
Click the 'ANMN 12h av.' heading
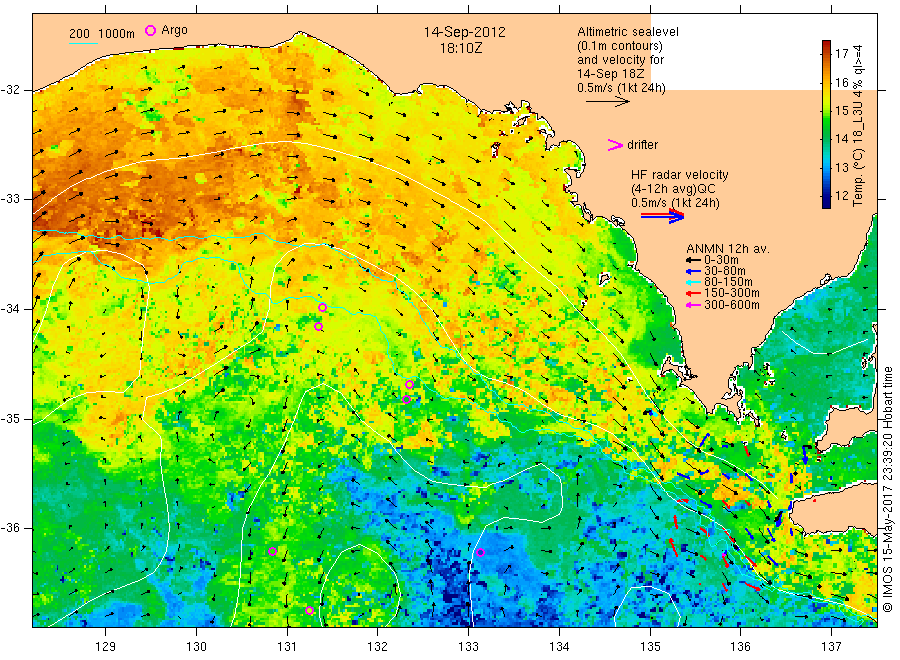pyautogui.click(x=728, y=249)
